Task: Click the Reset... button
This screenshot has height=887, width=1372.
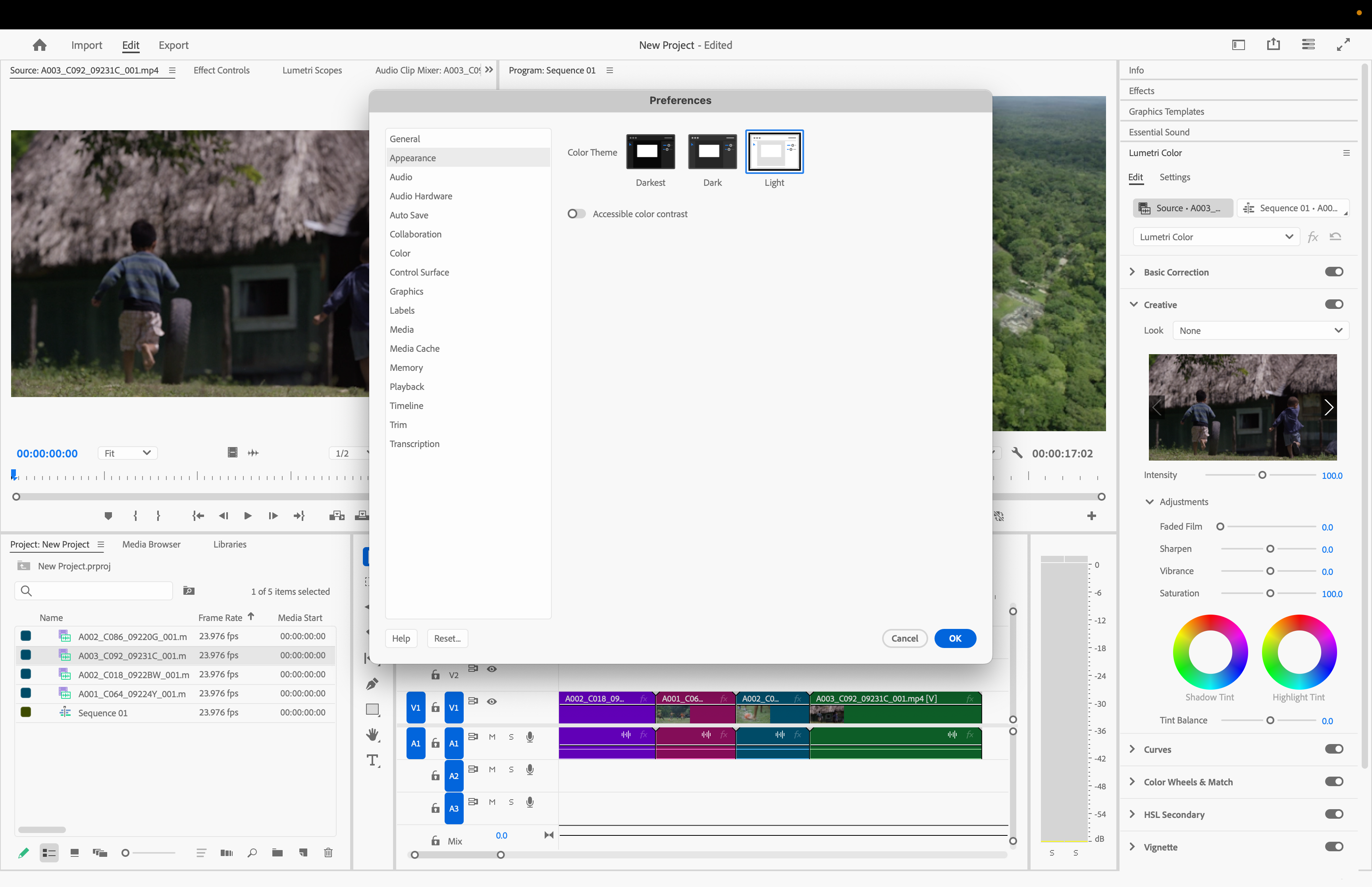Action: pos(447,638)
